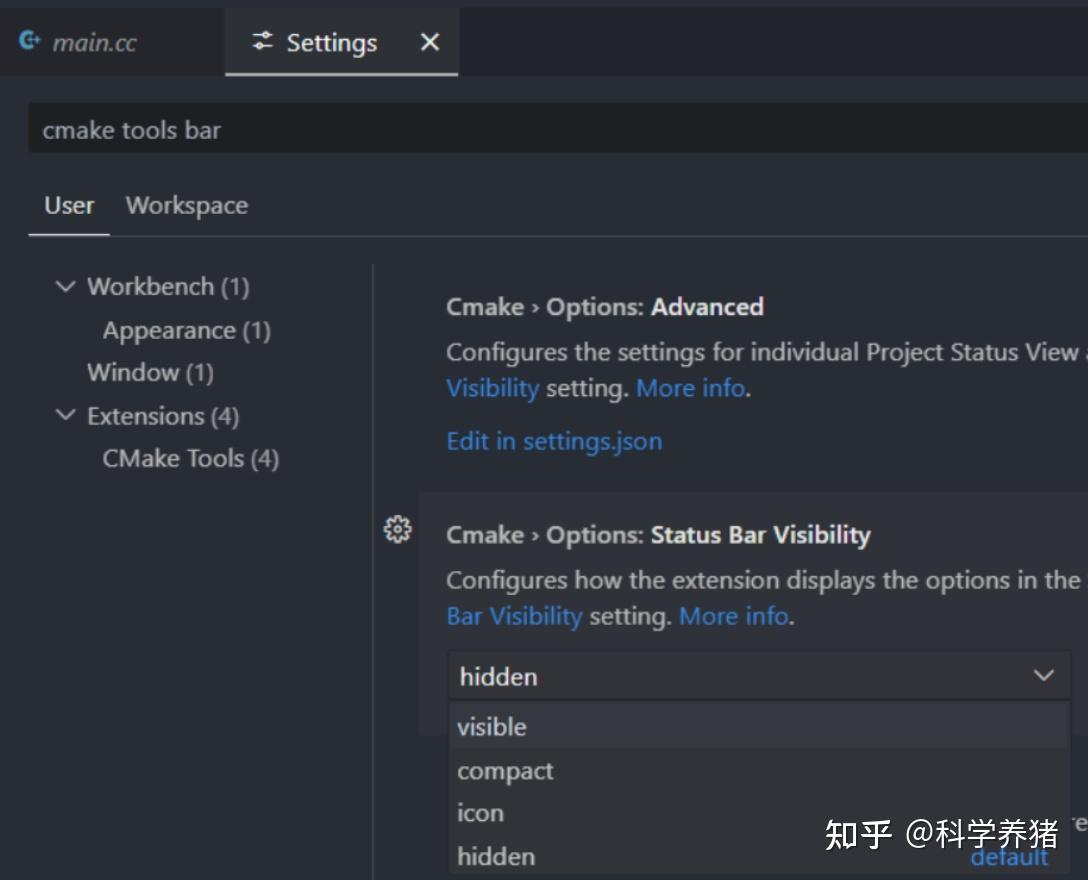
Task: Select compact from the dropdown options
Action: point(505,770)
